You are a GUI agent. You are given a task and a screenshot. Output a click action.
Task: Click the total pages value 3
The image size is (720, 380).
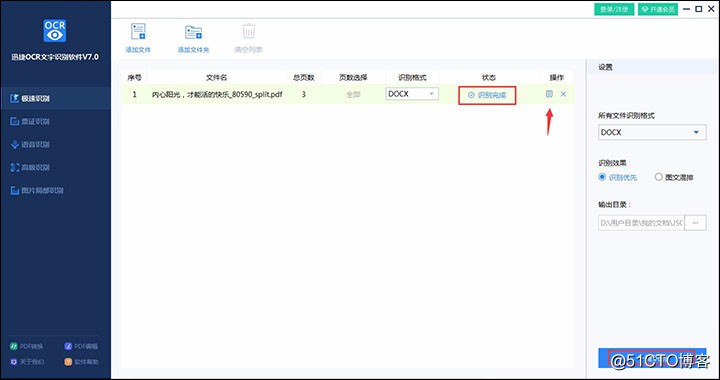pos(304,95)
